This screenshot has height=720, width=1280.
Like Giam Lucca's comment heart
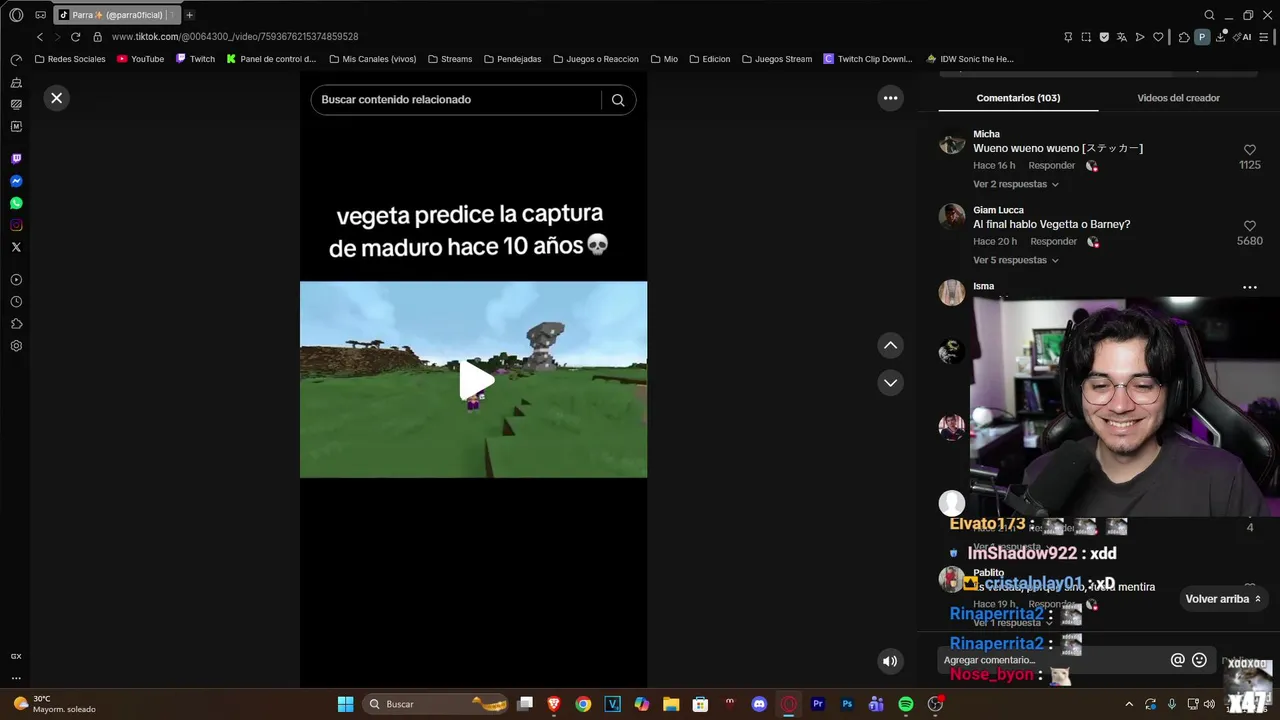tap(1249, 226)
